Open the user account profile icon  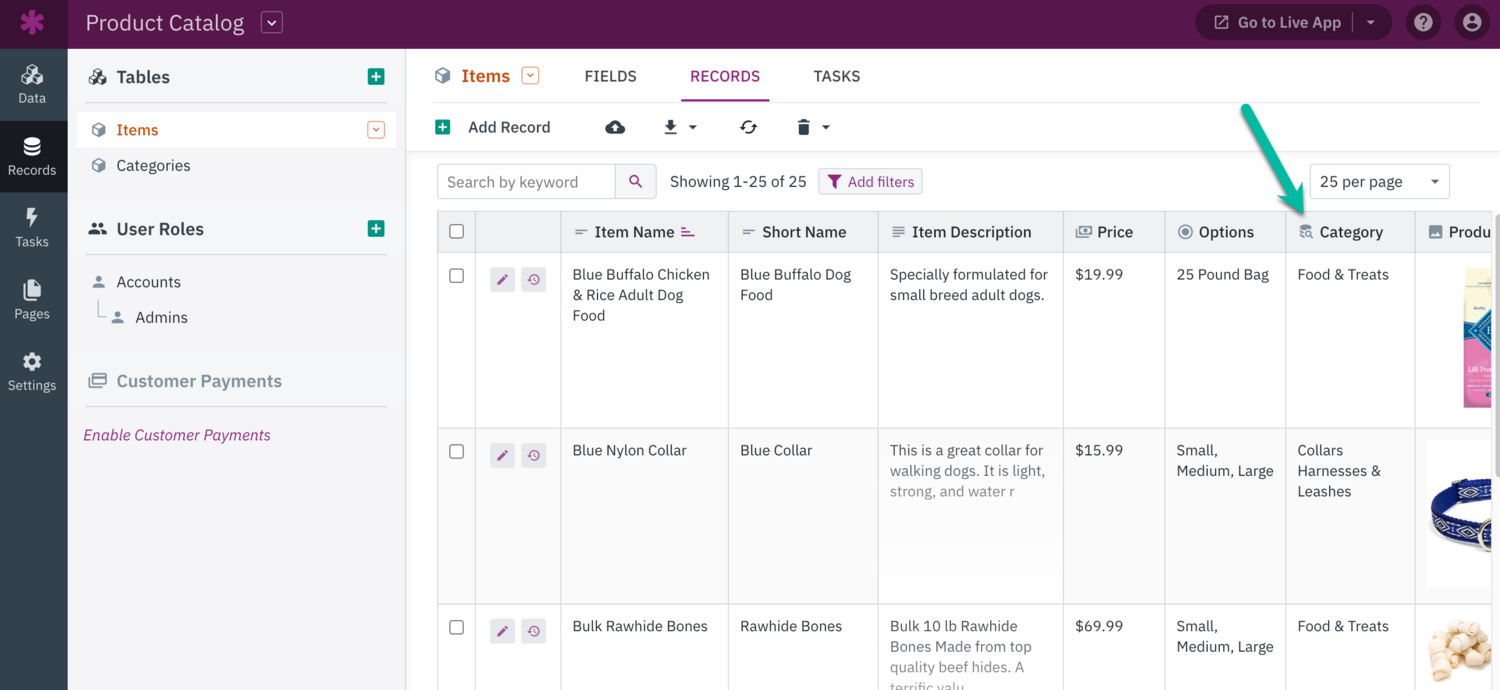(x=1471, y=22)
